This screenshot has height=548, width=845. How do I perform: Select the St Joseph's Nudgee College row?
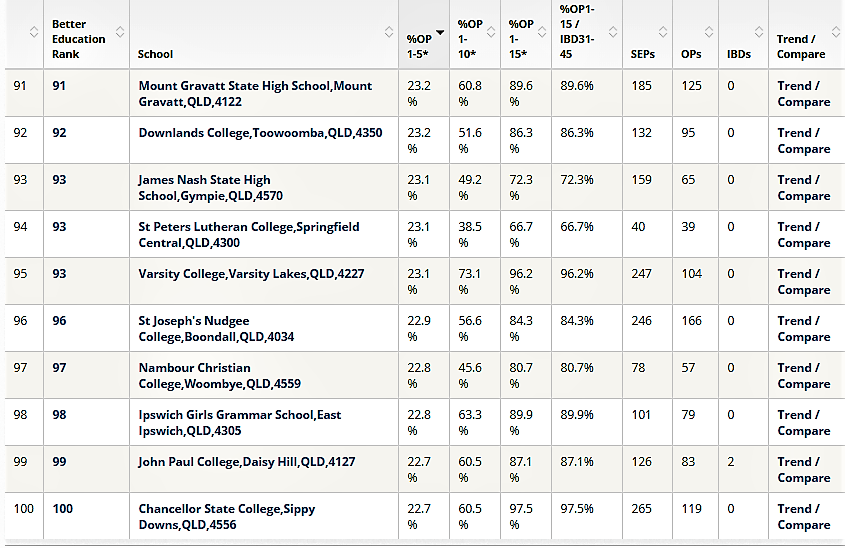(425, 329)
